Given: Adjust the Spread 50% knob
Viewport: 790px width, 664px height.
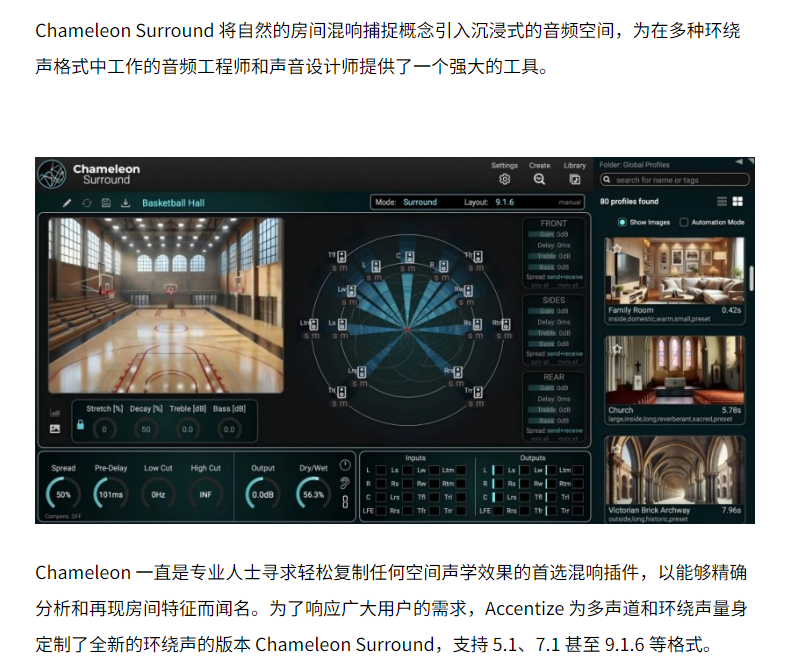Looking at the screenshot, I should point(63,494).
